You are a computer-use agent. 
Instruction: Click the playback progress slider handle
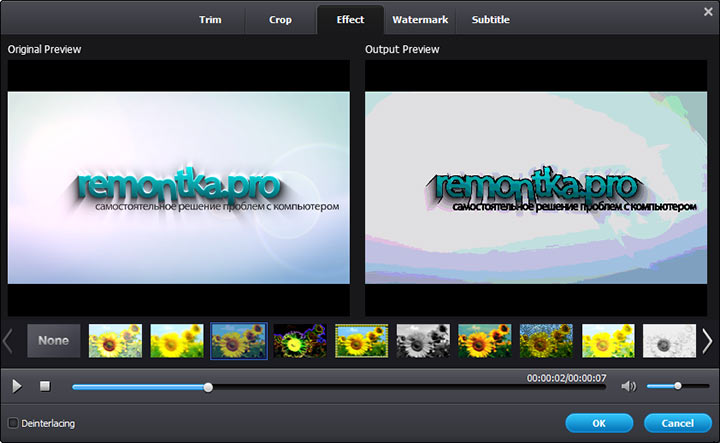pyautogui.click(x=208, y=387)
